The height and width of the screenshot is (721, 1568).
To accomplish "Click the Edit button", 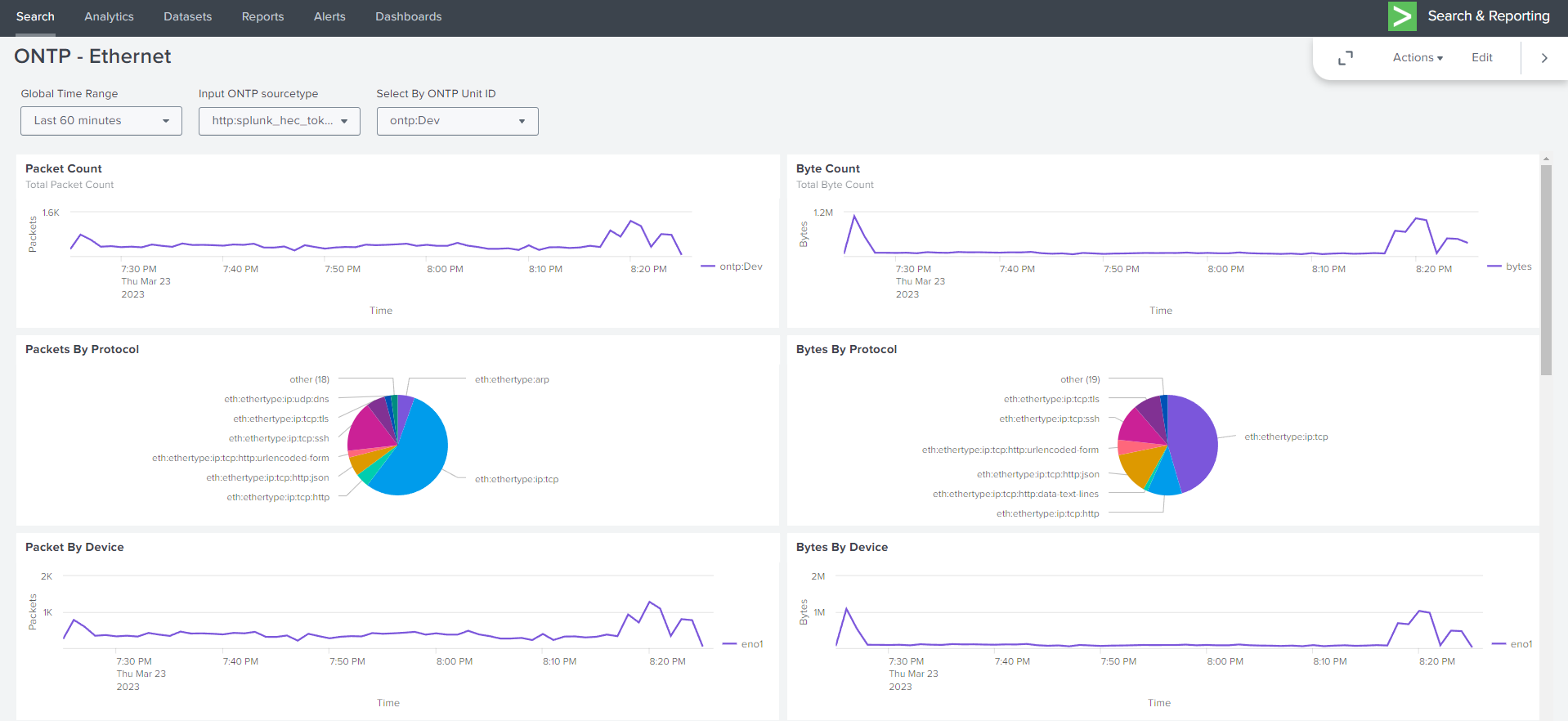I will point(1481,58).
